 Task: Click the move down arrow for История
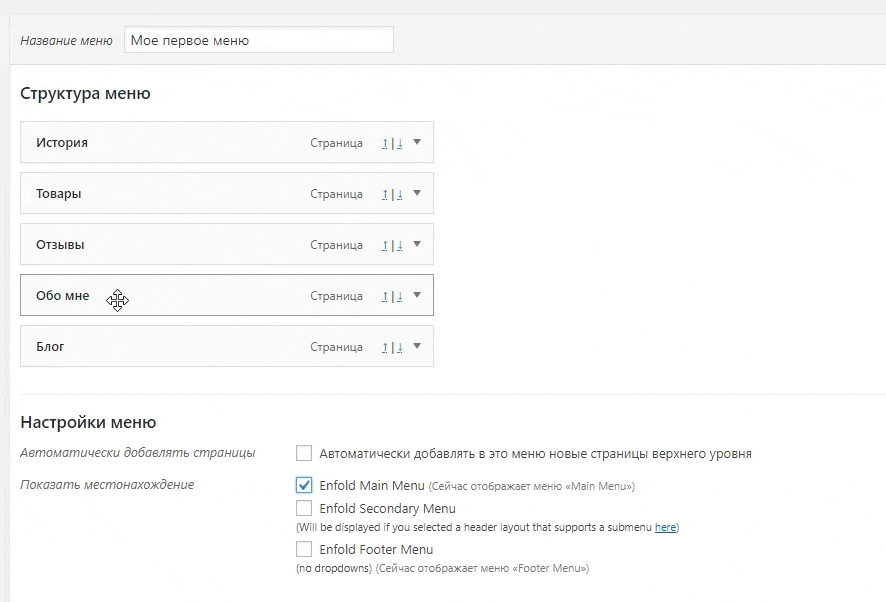[399, 143]
